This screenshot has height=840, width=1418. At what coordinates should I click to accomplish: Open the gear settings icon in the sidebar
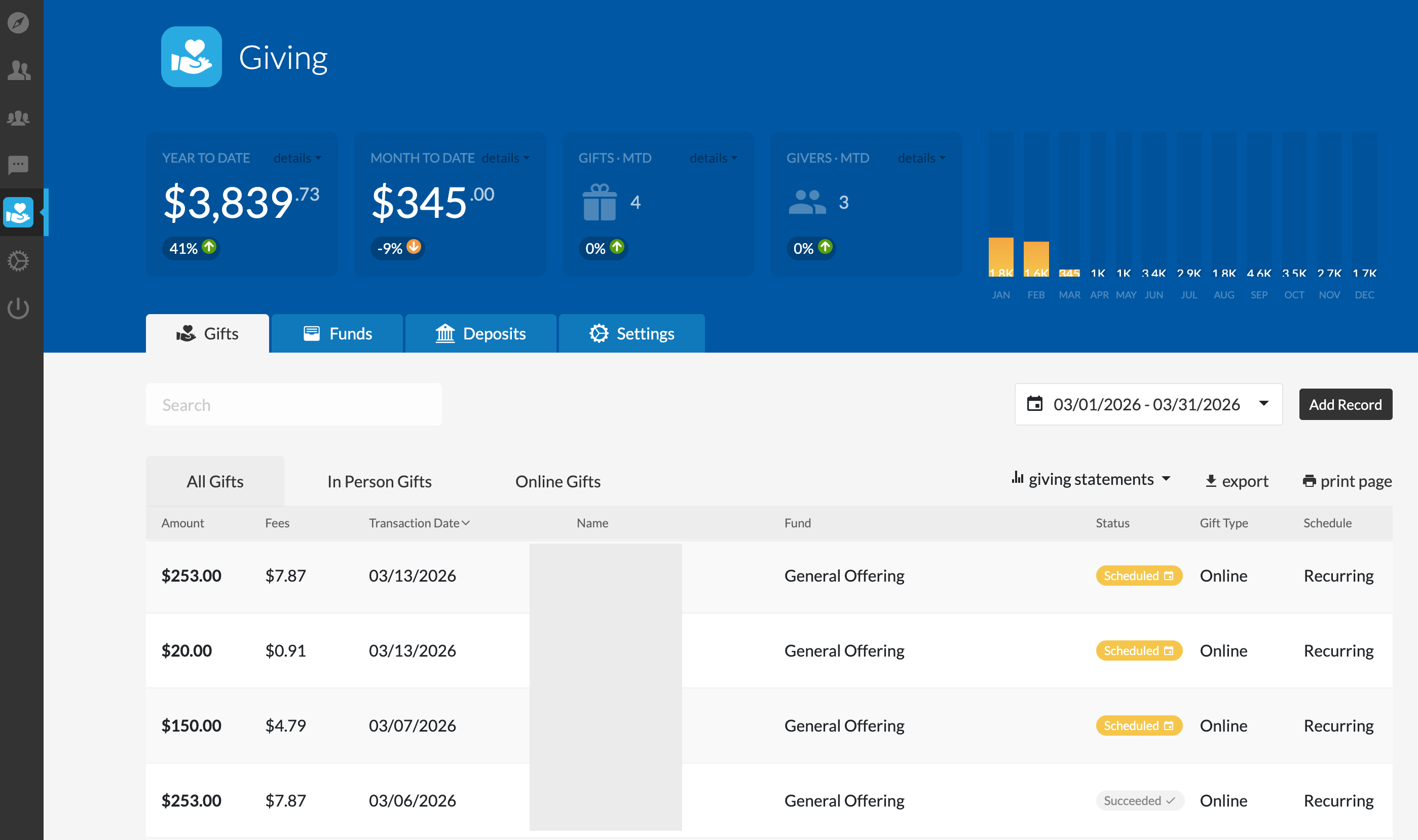point(19,261)
